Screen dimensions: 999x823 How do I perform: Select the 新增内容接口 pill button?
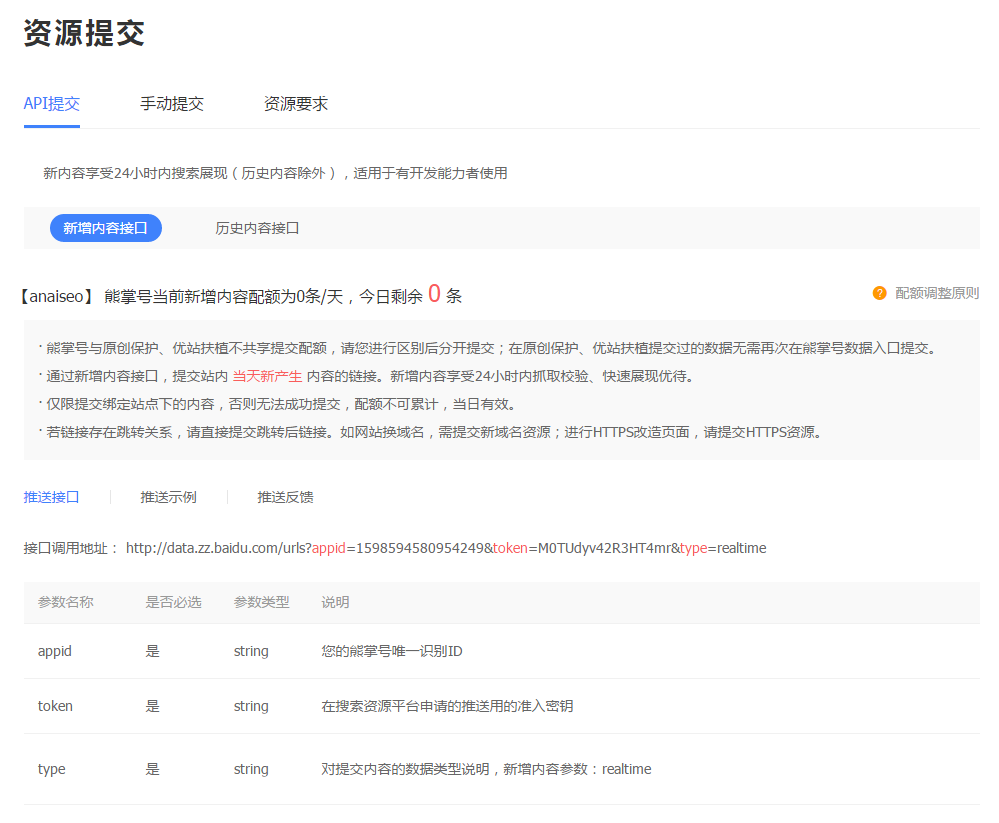pyautogui.click(x=106, y=228)
